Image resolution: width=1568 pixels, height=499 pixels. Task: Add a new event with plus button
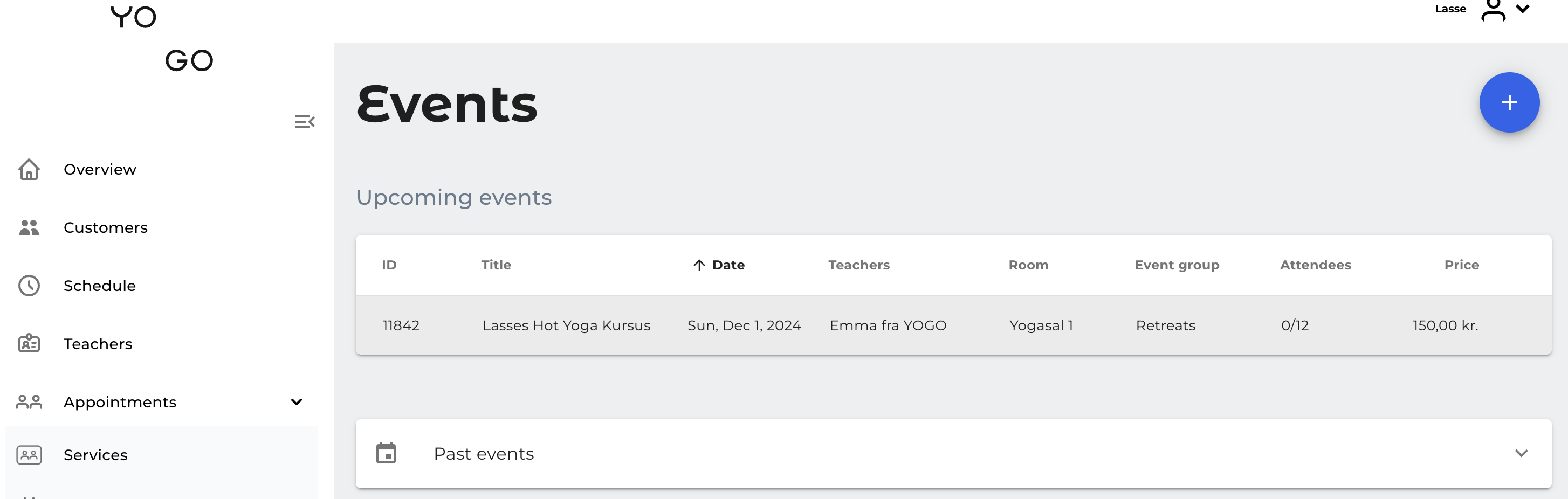click(1509, 102)
